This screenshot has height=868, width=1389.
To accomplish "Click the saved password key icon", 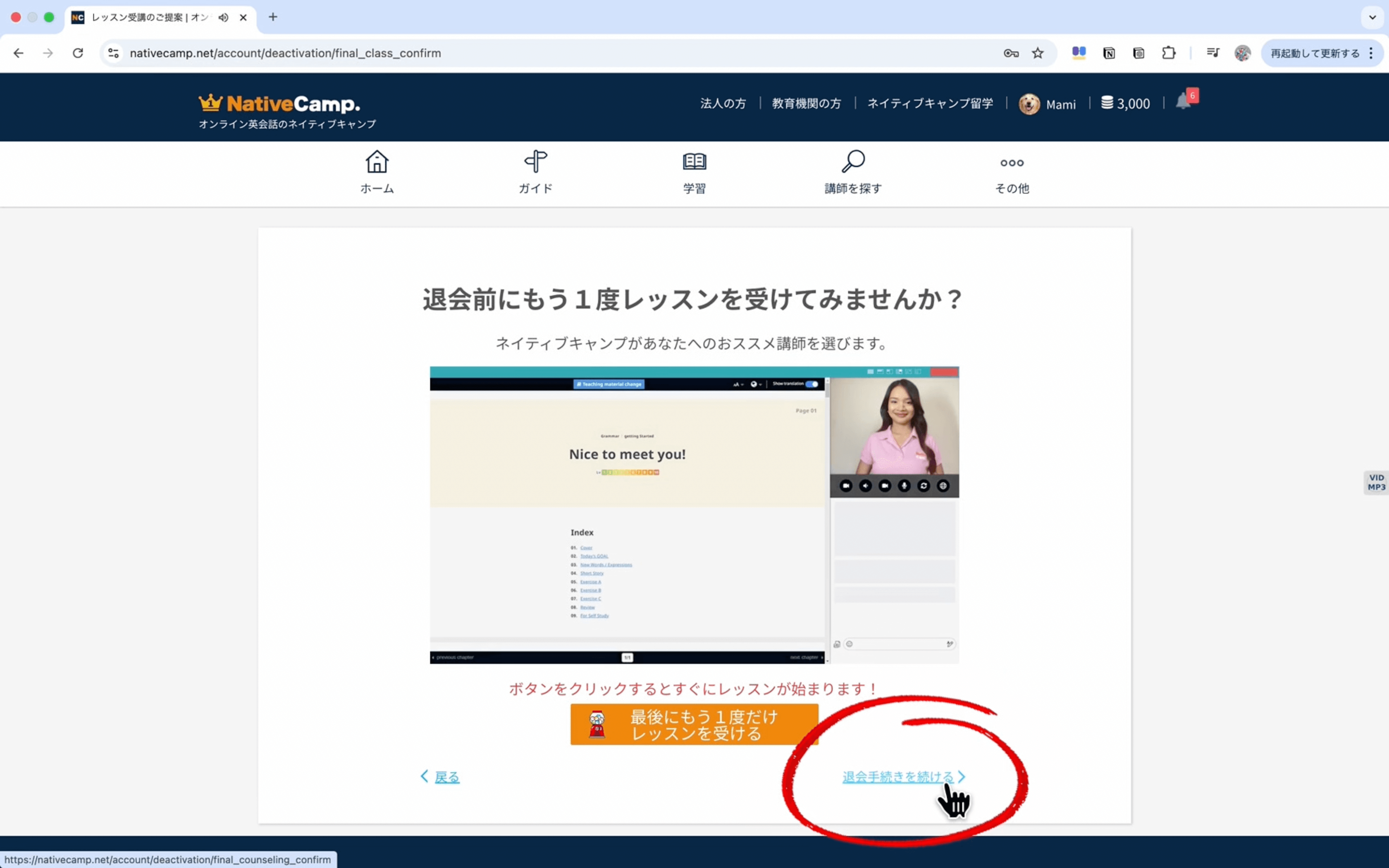I will pyautogui.click(x=1011, y=53).
